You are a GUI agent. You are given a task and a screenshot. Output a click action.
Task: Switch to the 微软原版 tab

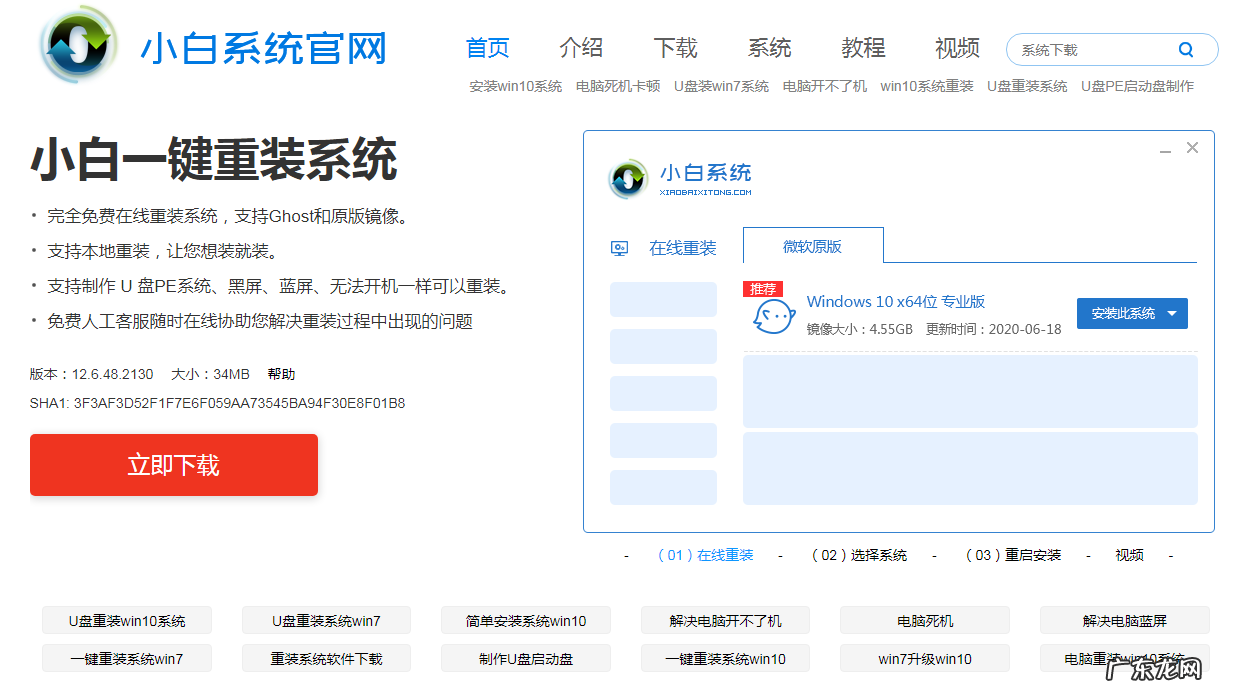click(812, 246)
